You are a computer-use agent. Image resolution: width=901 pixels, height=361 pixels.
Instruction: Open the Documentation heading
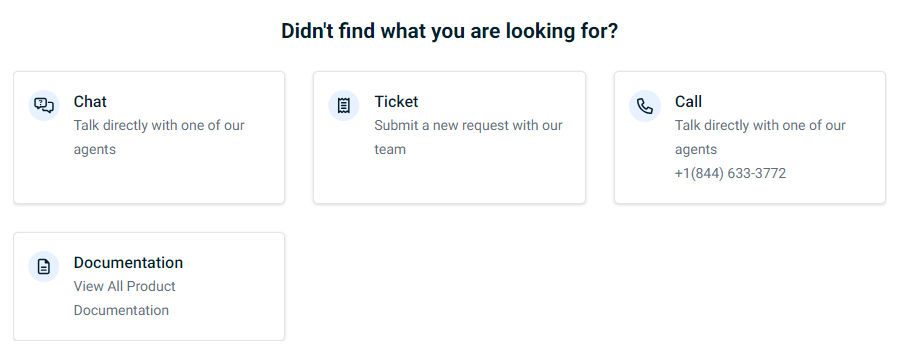128,263
